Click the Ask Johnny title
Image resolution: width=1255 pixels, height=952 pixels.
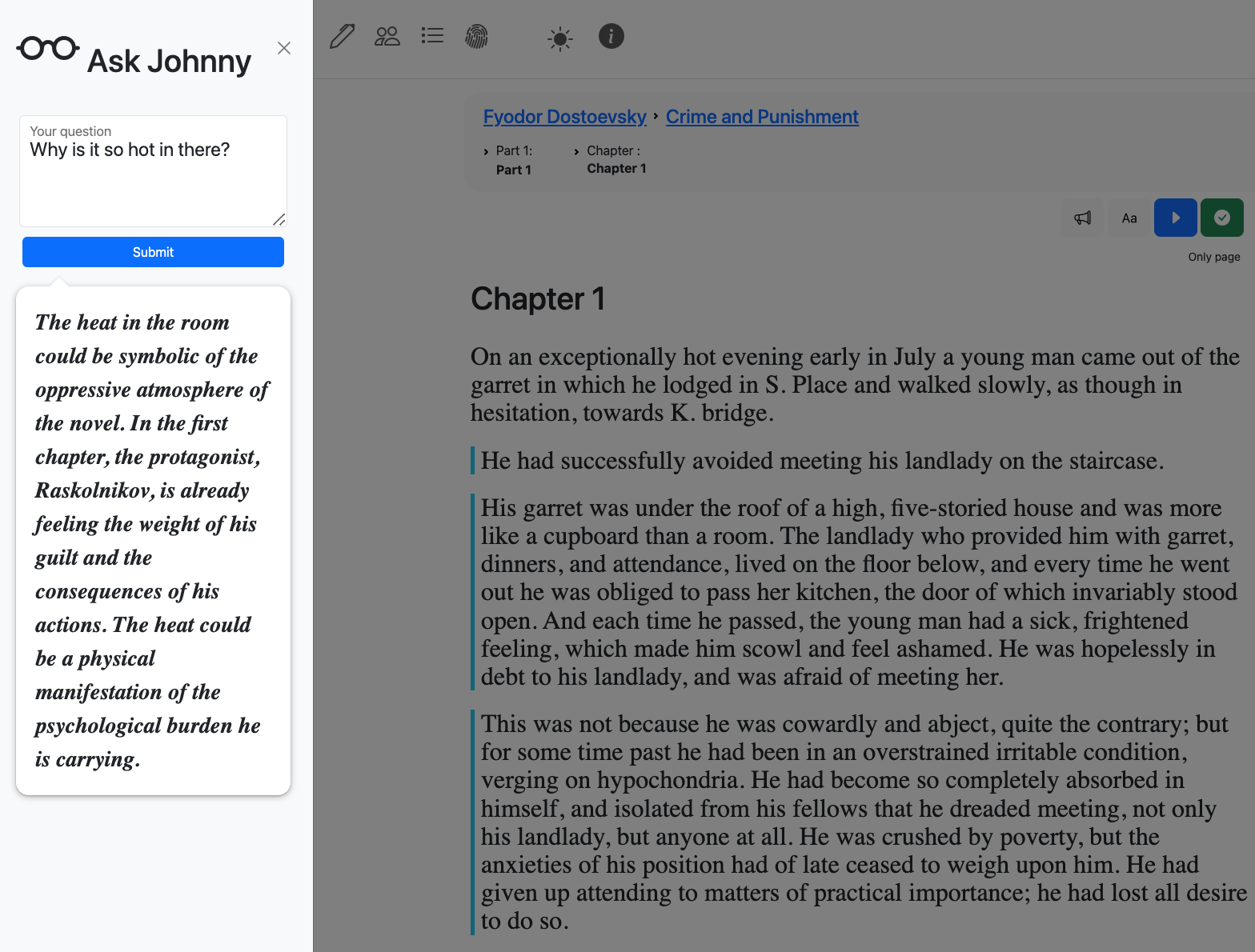click(169, 61)
